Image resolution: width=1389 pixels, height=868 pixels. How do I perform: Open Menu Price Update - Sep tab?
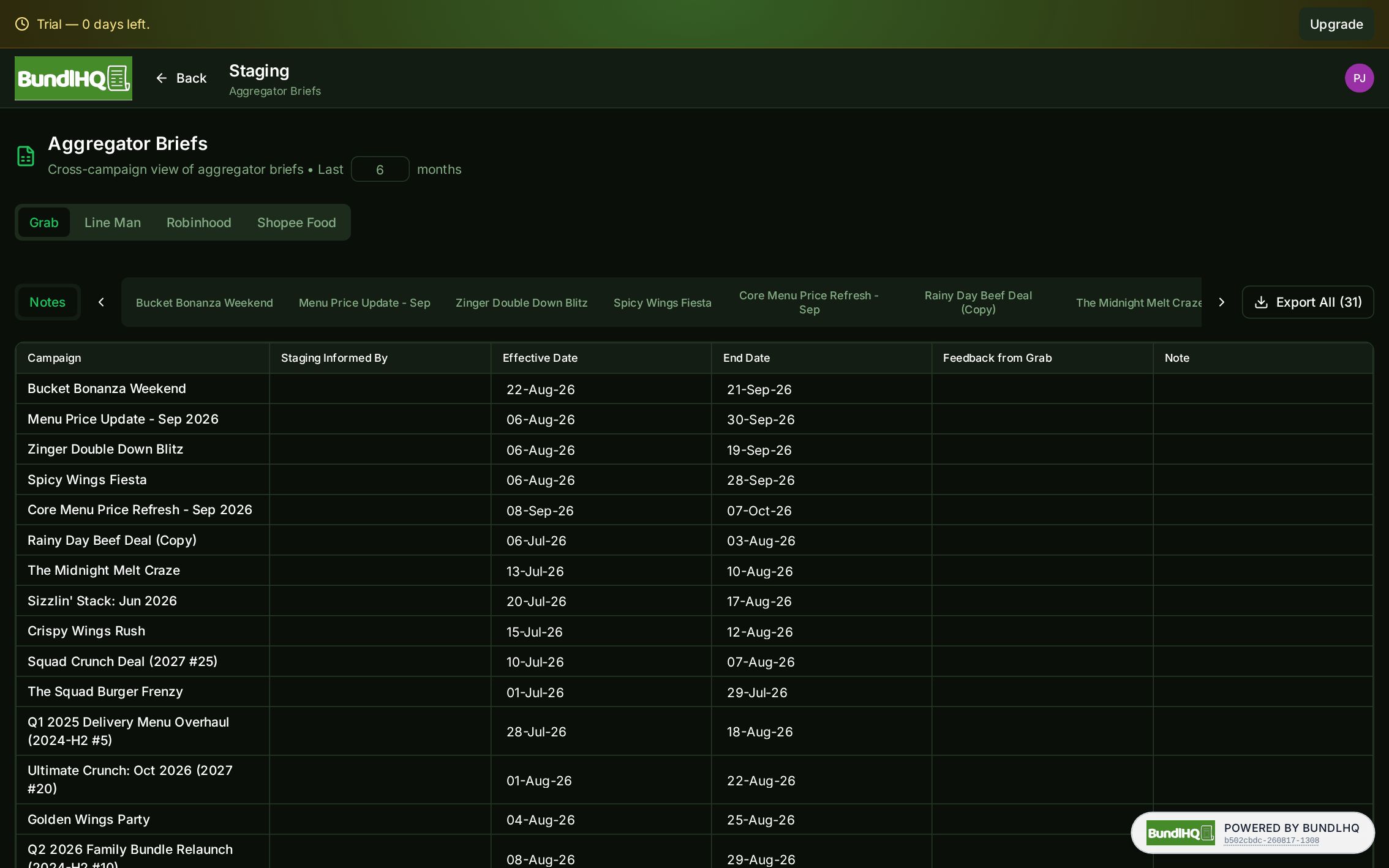point(364,302)
